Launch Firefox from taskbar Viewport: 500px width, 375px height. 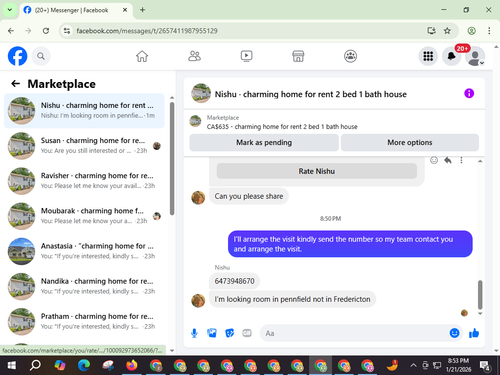132,365
